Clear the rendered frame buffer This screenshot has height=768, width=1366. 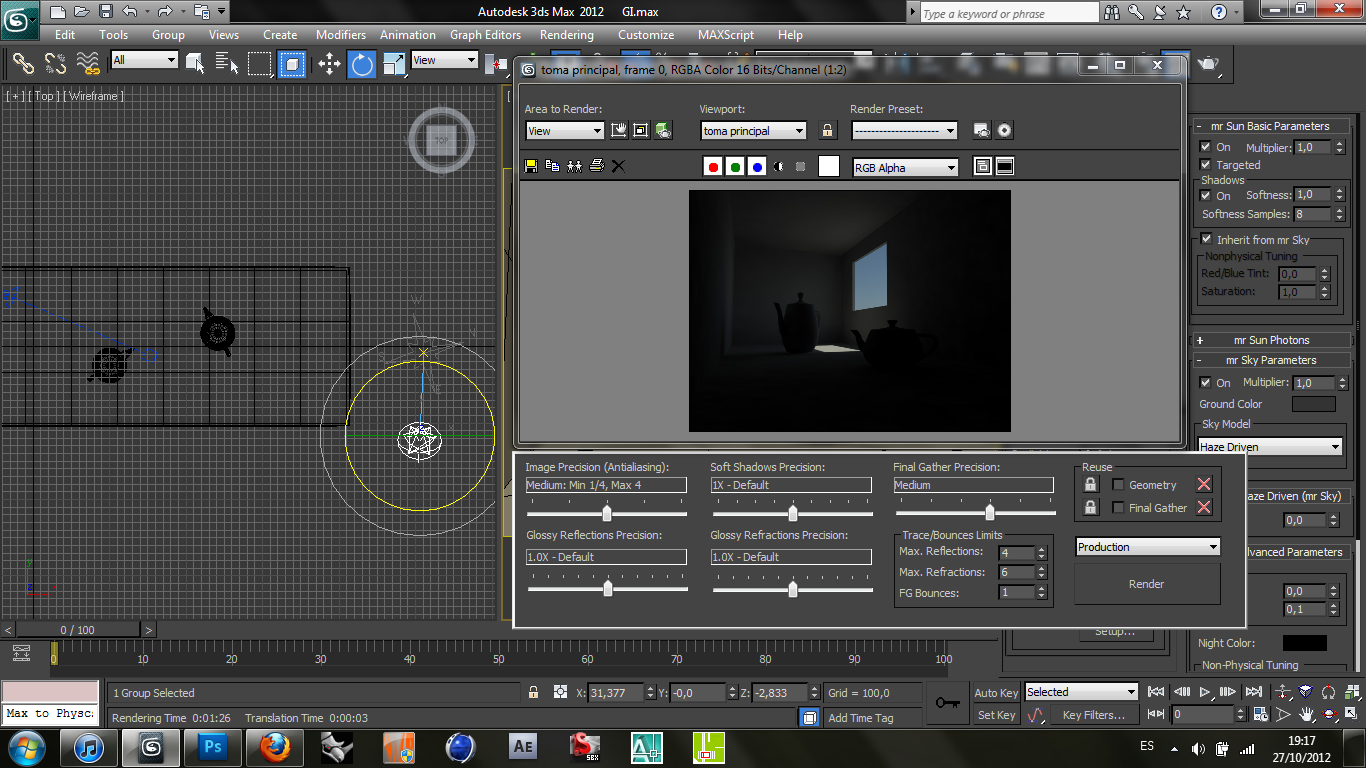click(618, 165)
